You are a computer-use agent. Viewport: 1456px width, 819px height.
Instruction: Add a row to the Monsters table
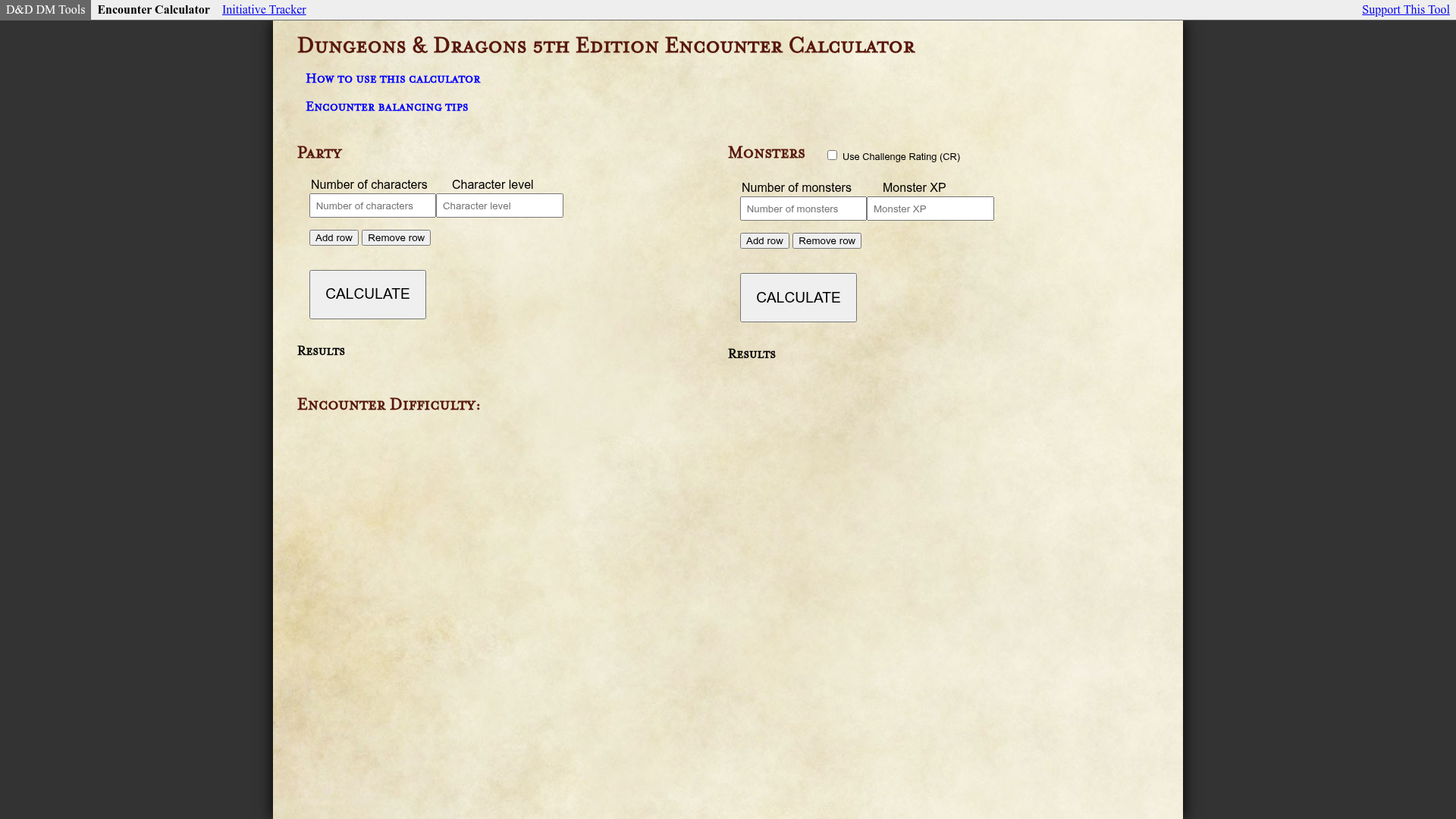(764, 240)
